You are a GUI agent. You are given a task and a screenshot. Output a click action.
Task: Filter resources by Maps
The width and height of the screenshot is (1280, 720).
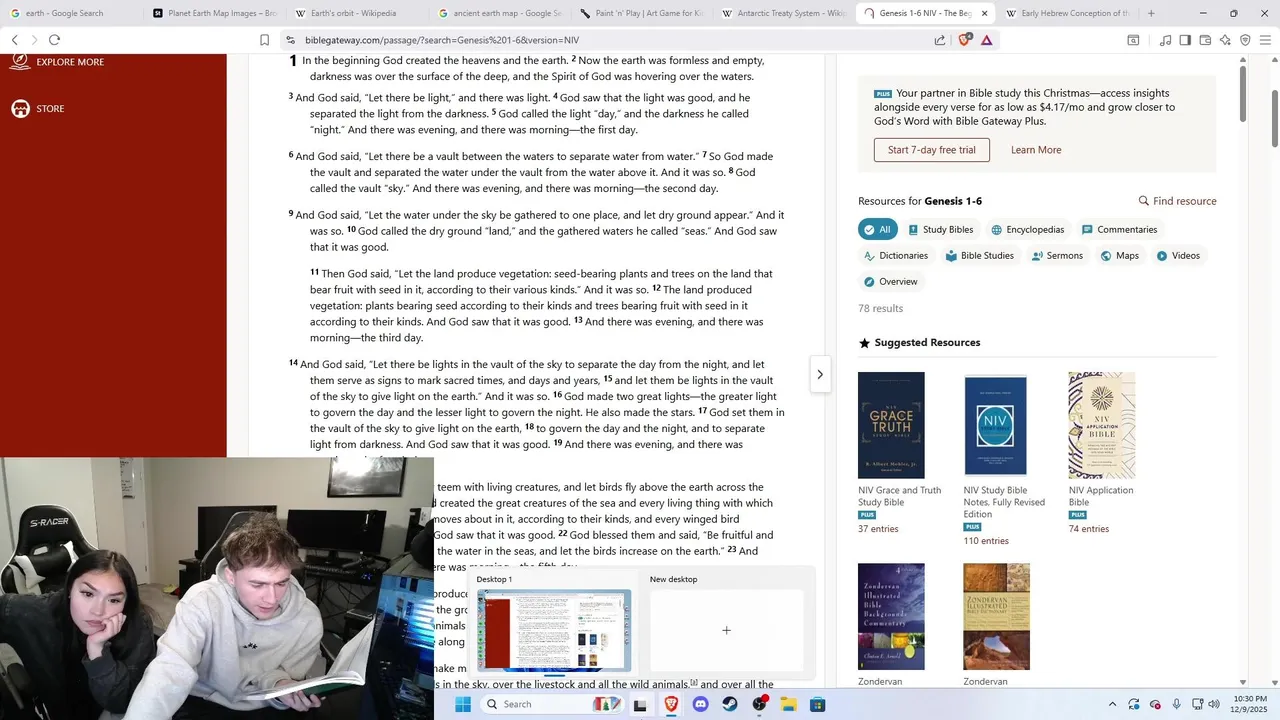[1119, 256]
